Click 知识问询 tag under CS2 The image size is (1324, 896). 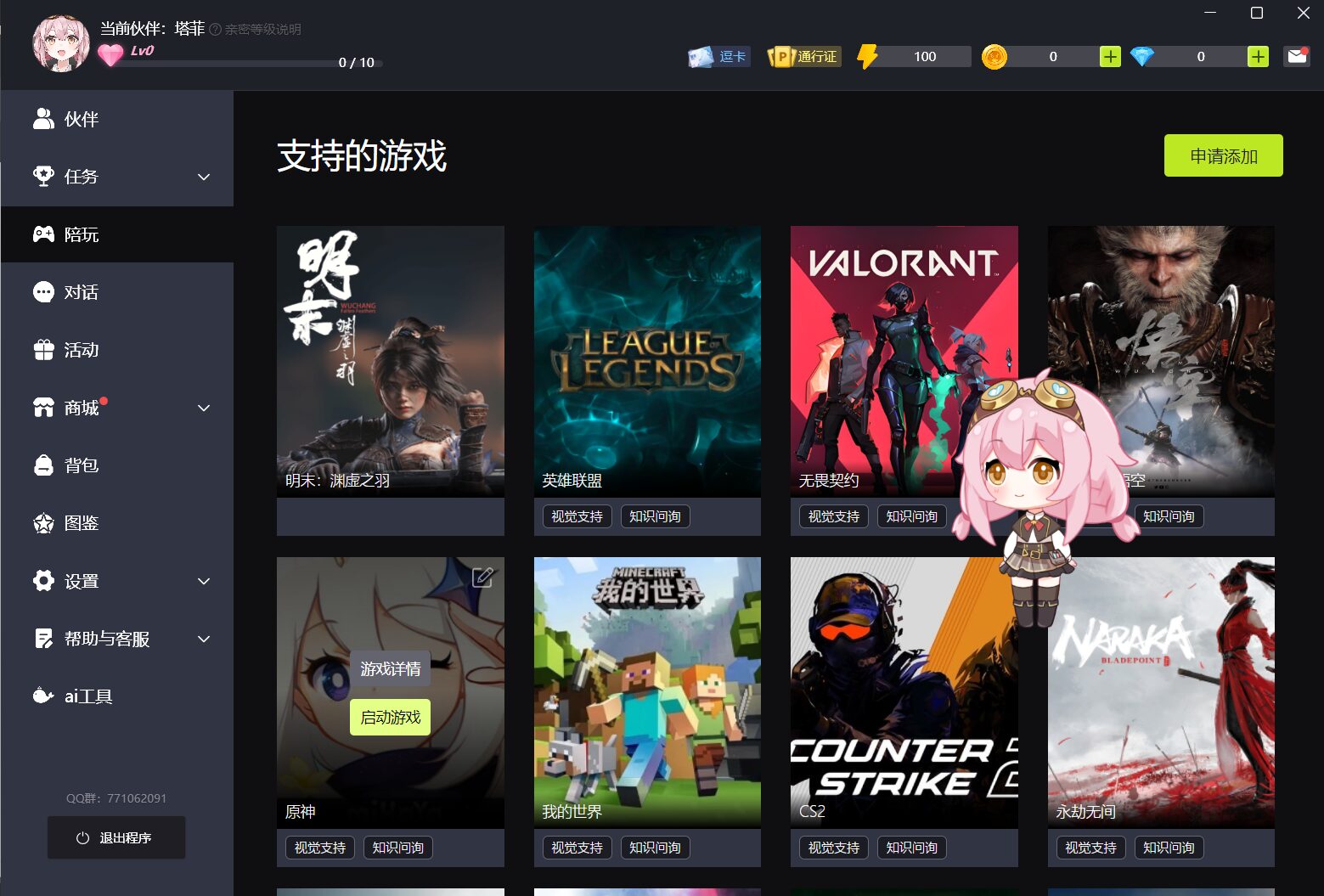[912, 848]
